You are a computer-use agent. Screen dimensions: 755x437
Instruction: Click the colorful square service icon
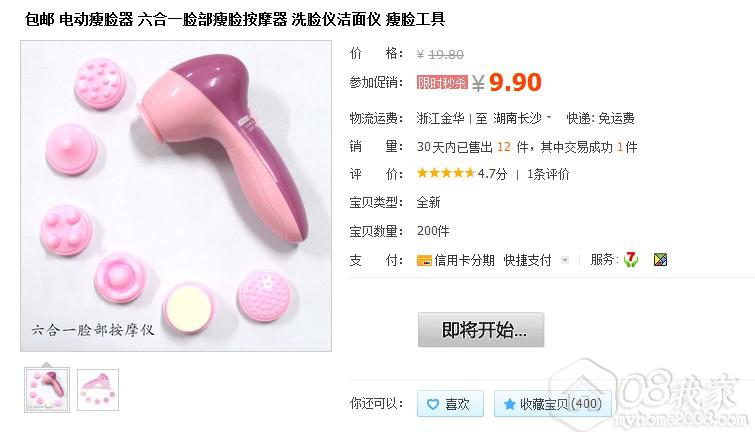click(x=660, y=260)
